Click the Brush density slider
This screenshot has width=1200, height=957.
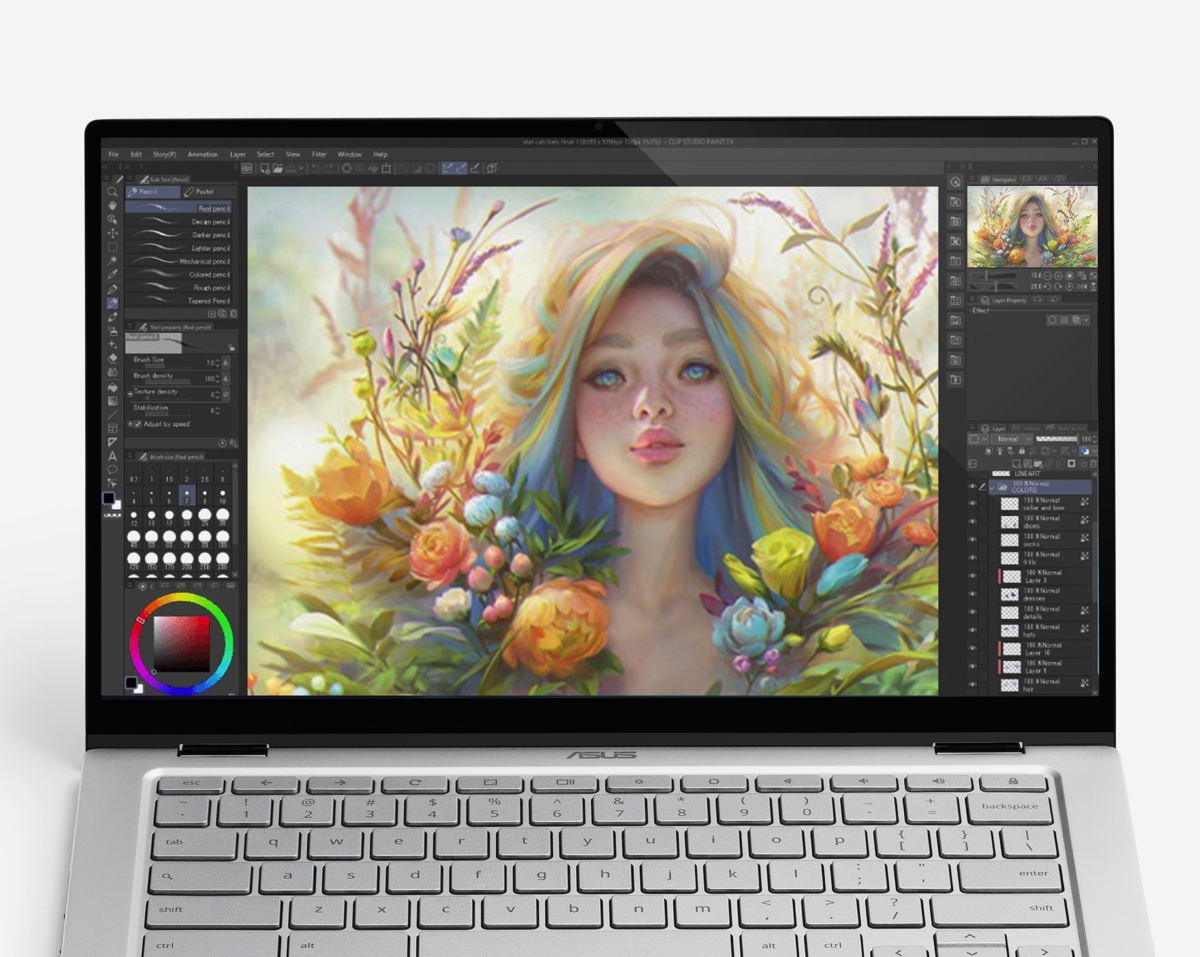click(x=167, y=382)
